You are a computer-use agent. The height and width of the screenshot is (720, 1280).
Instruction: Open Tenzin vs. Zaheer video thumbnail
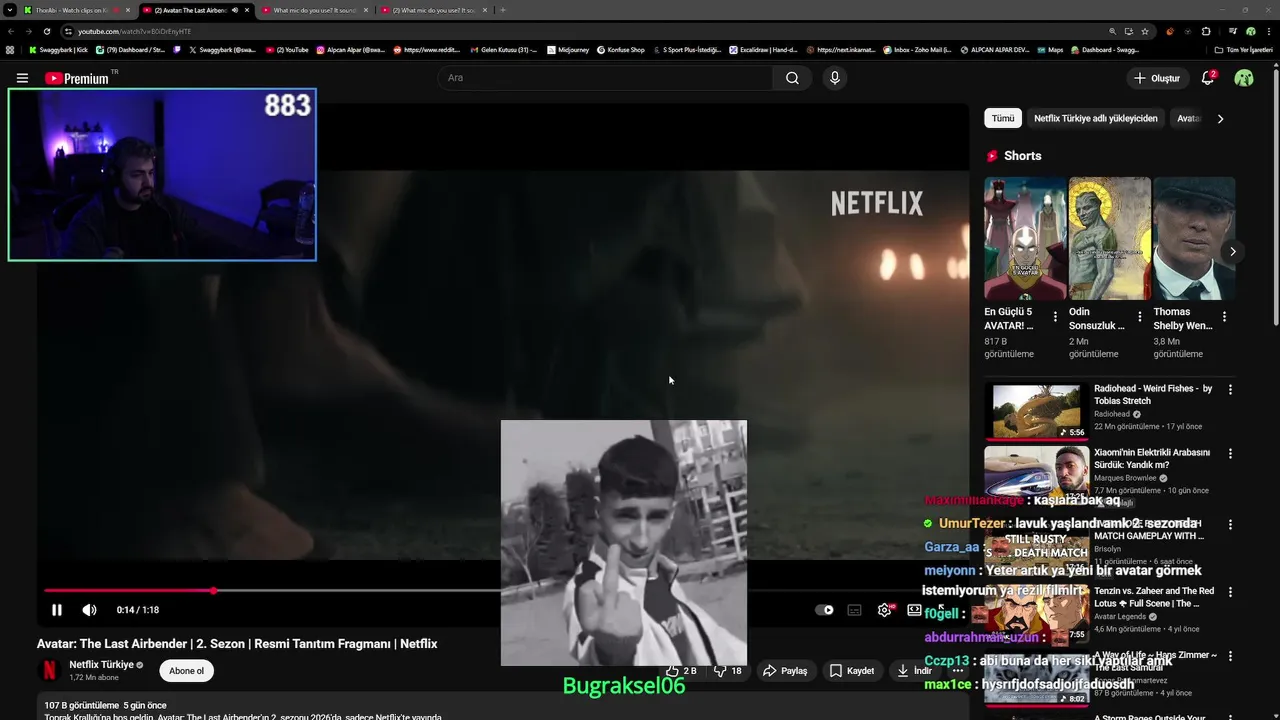[1037, 615]
